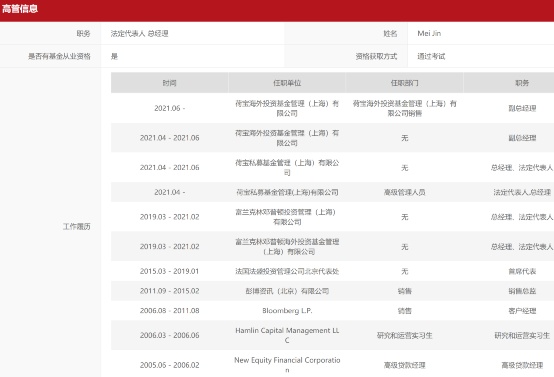The image size is (554, 377).
Task: Select 高级贷款经理 in the 职务 column
Action: [522, 365]
